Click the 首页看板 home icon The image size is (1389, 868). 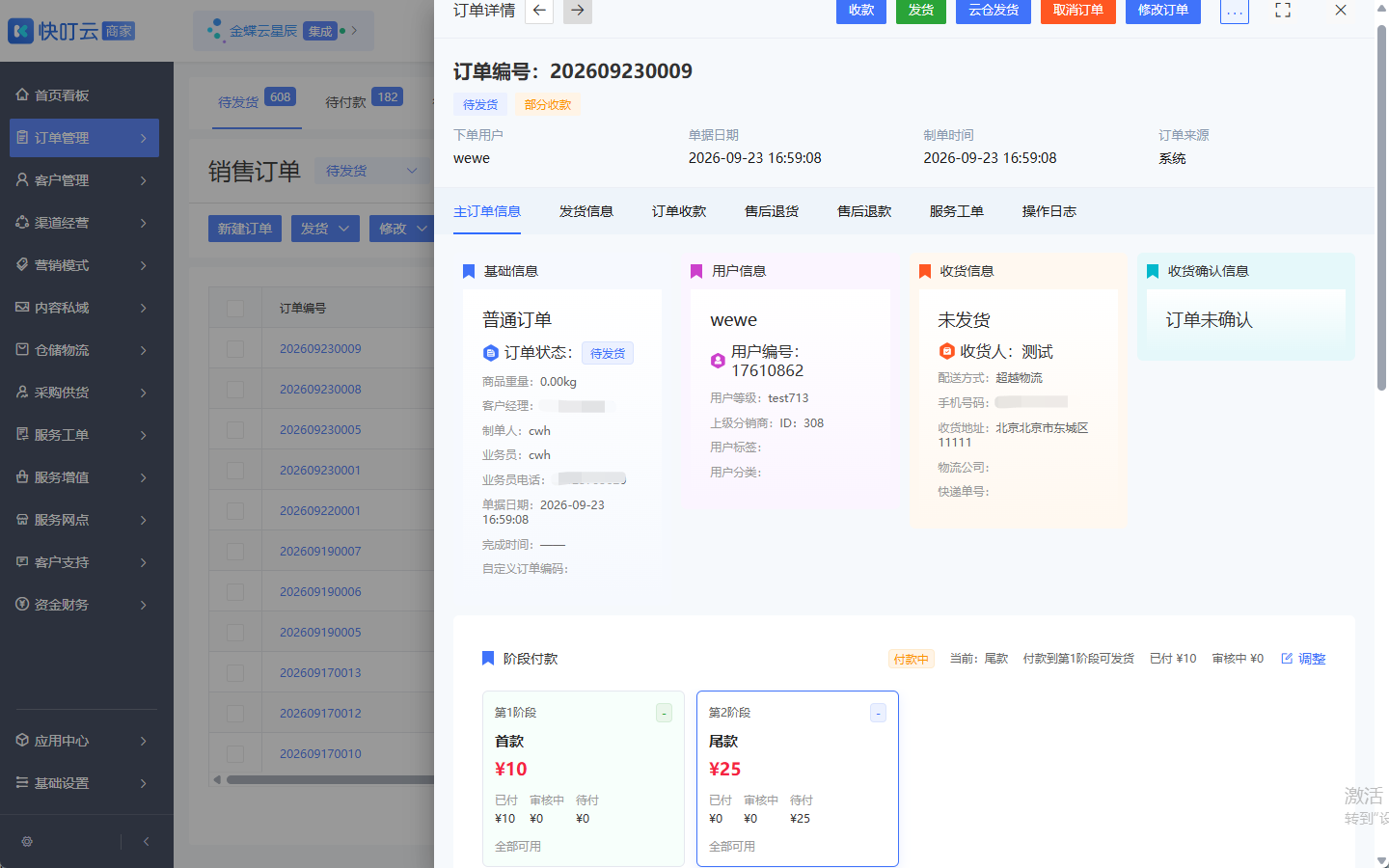pos(22,95)
